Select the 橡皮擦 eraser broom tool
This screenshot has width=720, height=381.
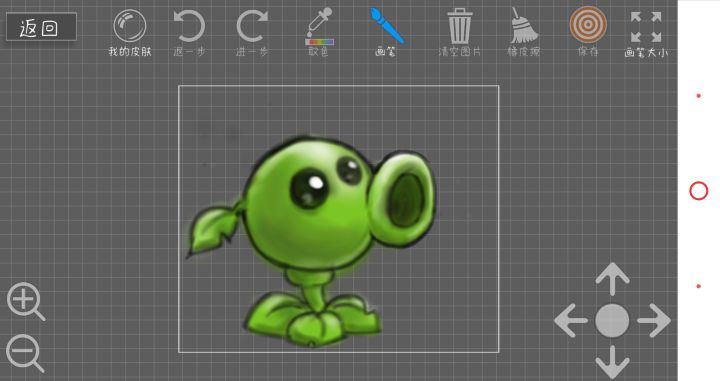tap(524, 26)
